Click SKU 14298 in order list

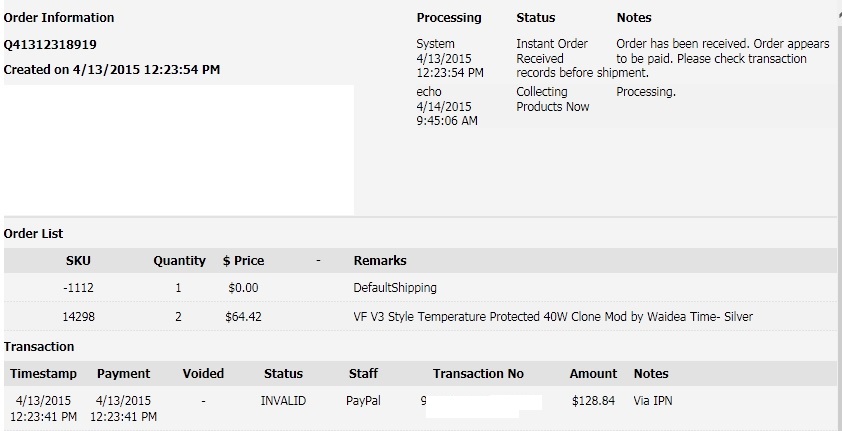[78, 317]
